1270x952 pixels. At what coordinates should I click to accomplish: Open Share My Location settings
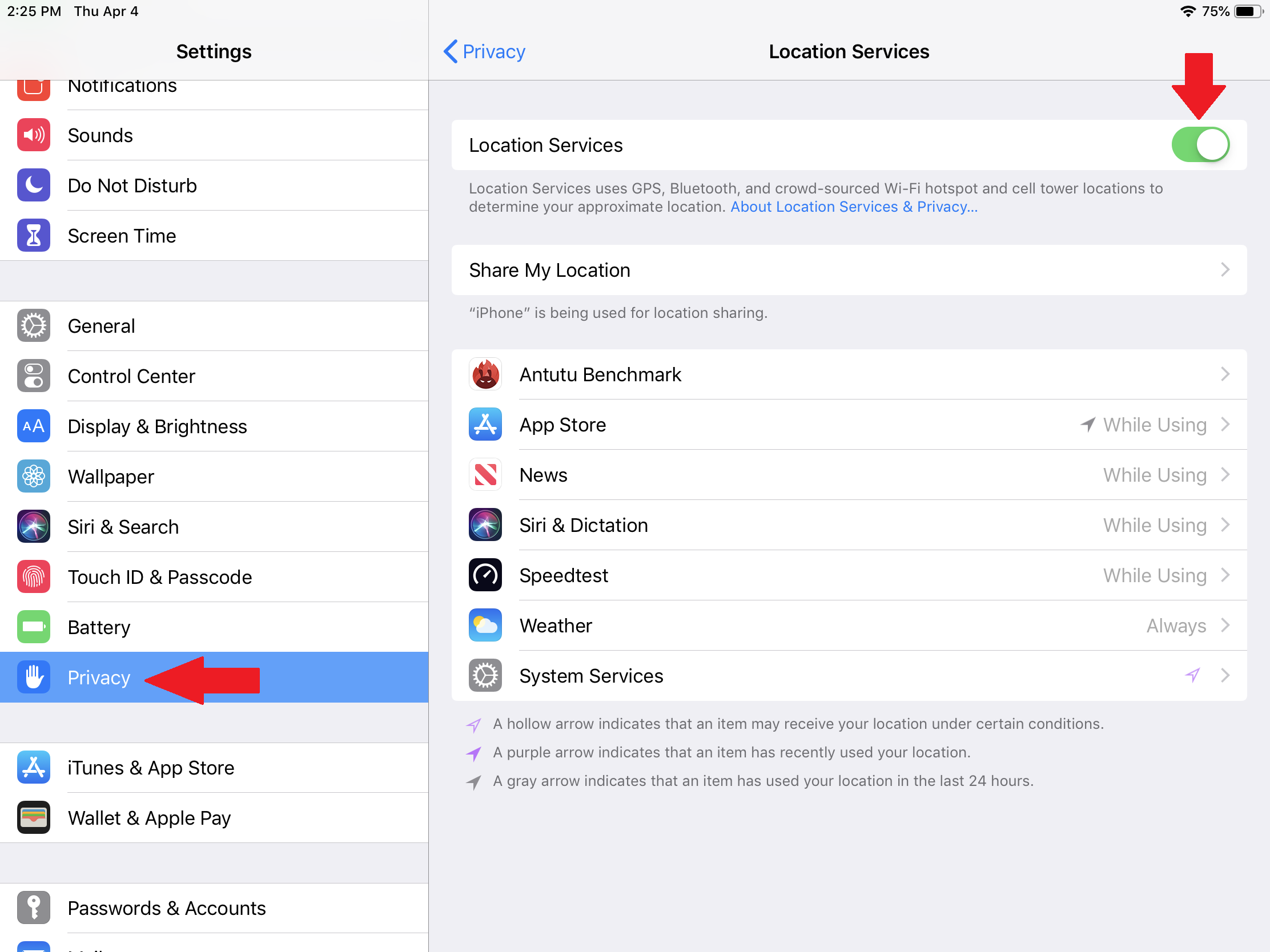click(x=849, y=270)
